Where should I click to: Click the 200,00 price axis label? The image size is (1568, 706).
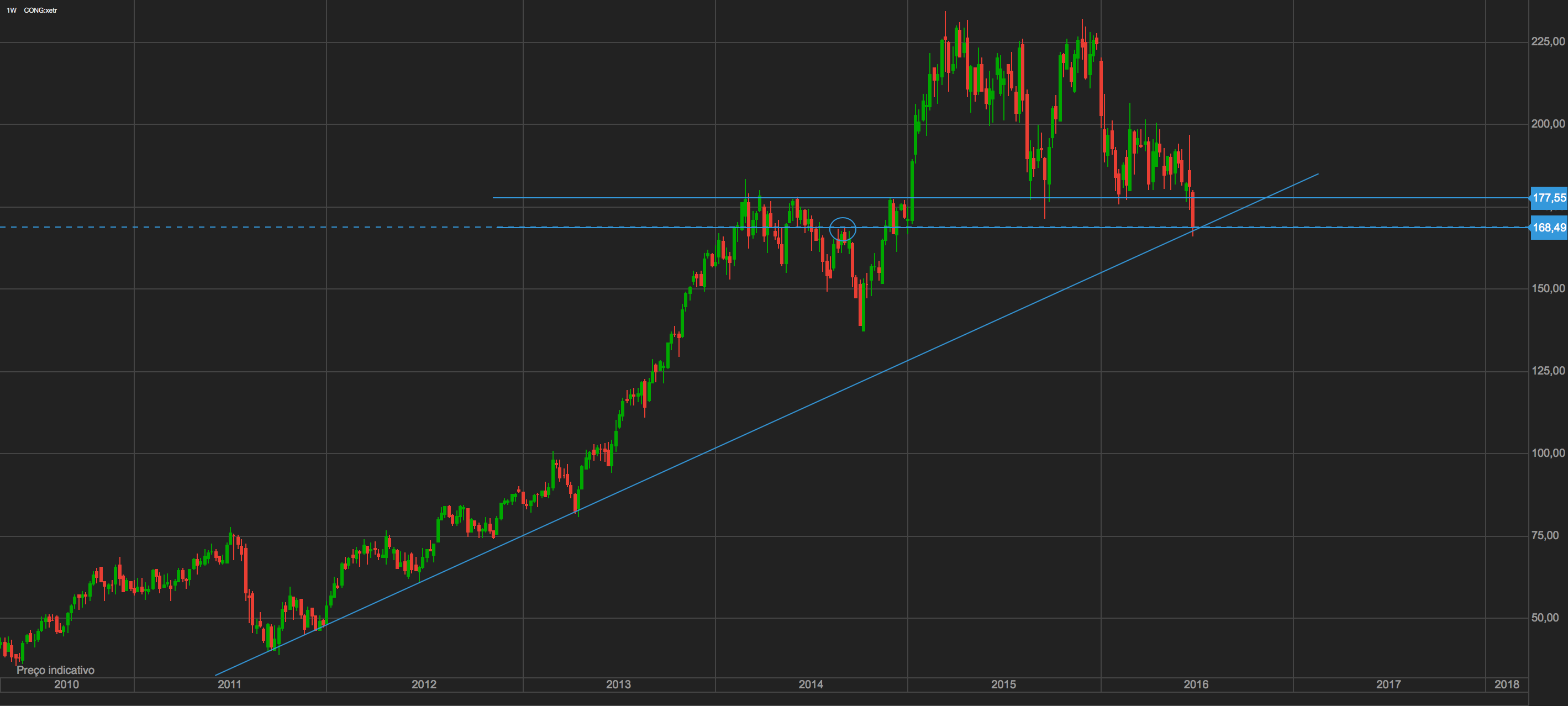pyautogui.click(x=1548, y=124)
